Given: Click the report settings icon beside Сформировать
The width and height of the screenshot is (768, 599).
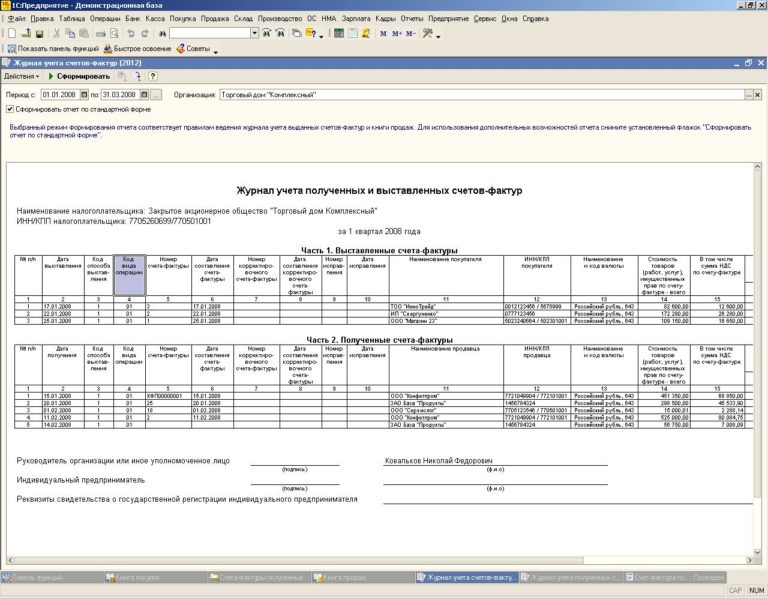Looking at the screenshot, I should click(x=122, y=76).
